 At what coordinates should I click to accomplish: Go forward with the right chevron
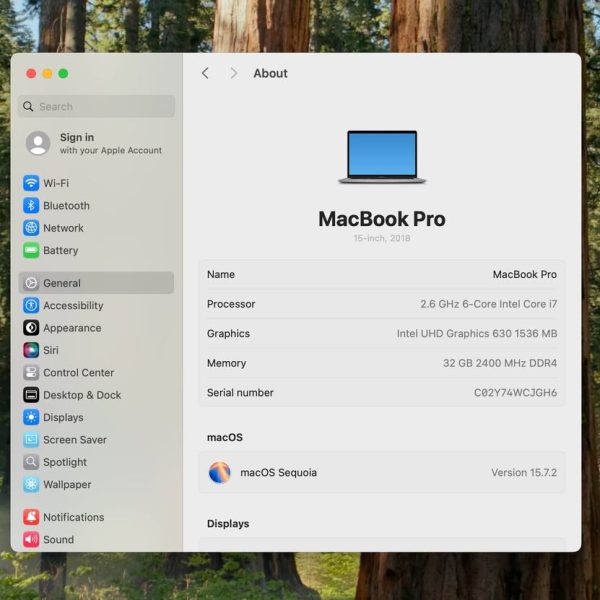tap(233, 73)
